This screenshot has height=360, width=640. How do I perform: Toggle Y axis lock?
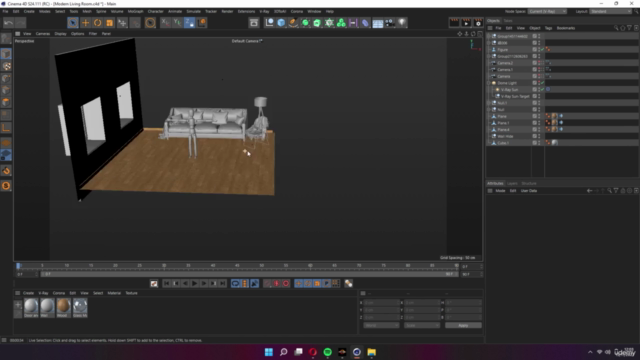[x=177, y=23]
